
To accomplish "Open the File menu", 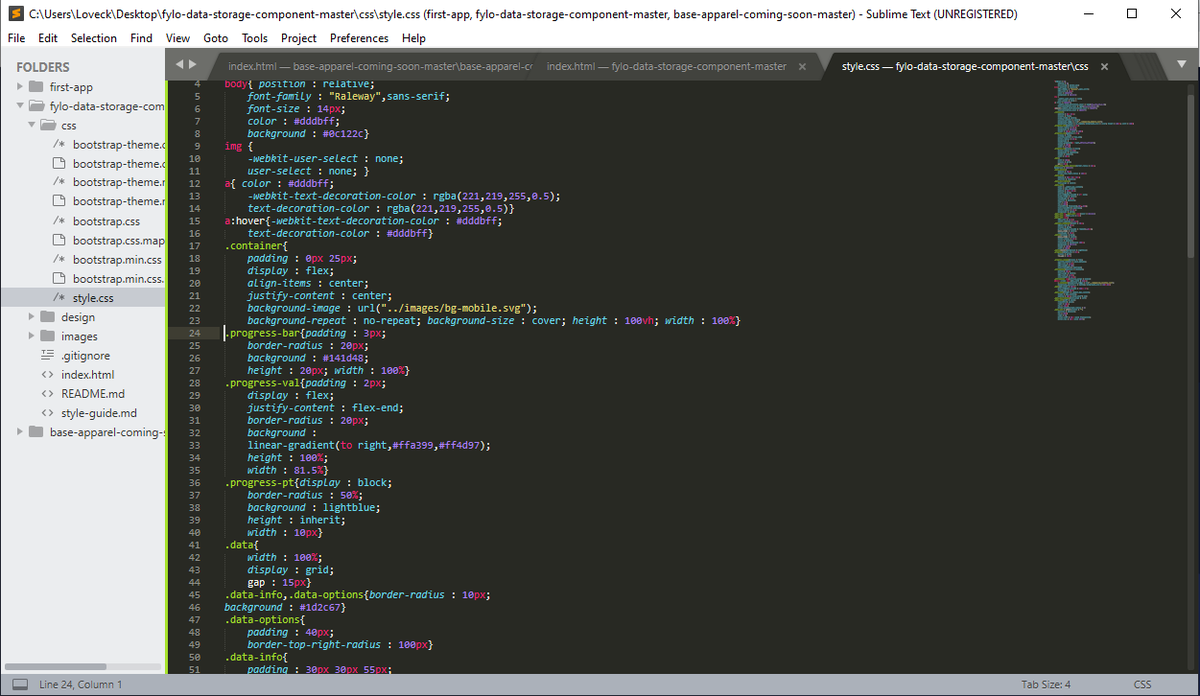I will [x=18, y=38].
